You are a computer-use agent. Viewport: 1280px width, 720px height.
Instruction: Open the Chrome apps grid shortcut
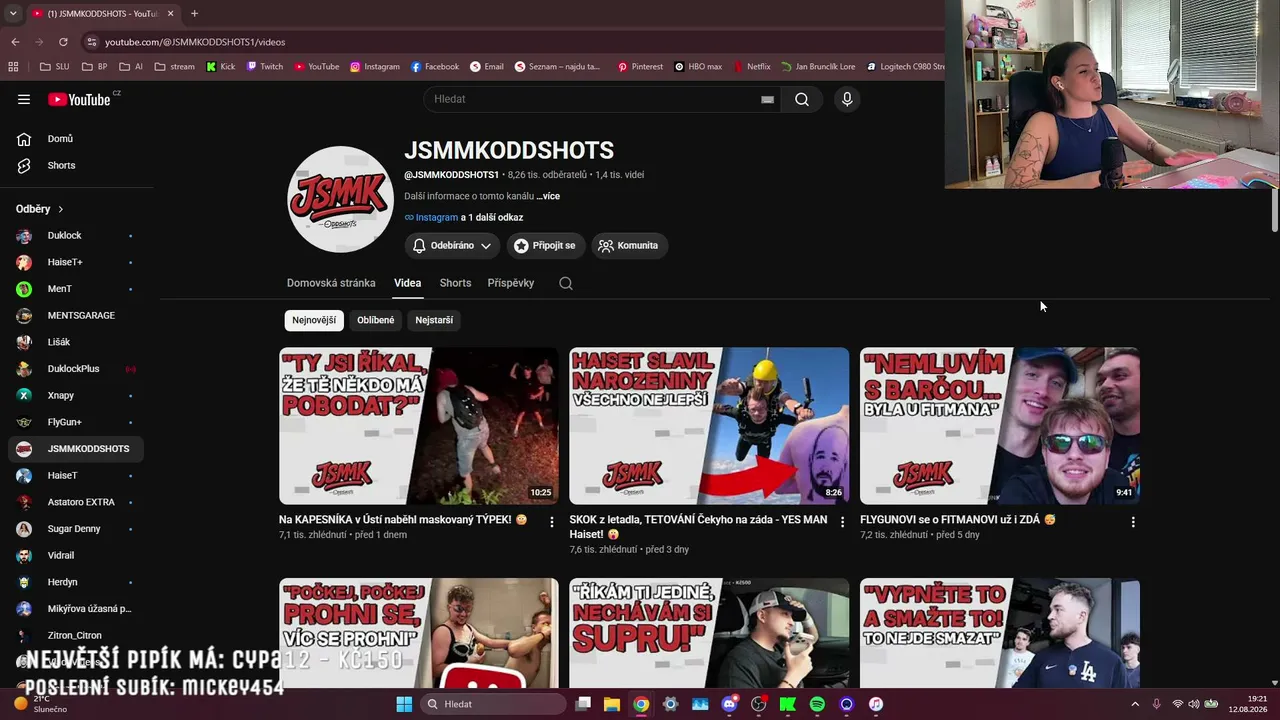coord(13,67)
